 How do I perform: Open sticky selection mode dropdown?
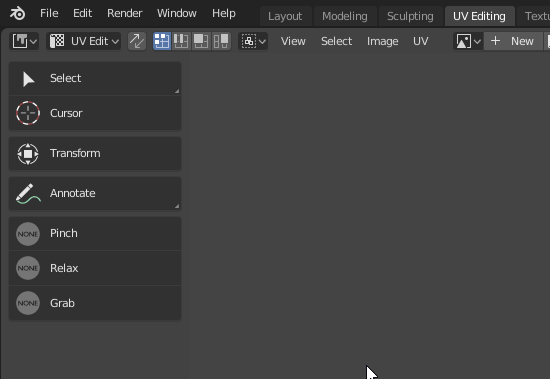[253, 41]
